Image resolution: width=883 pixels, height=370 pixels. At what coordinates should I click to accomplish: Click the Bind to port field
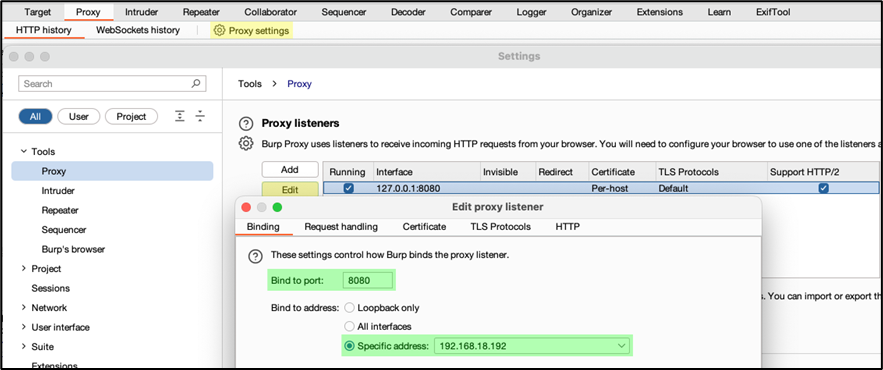(367, 280)
